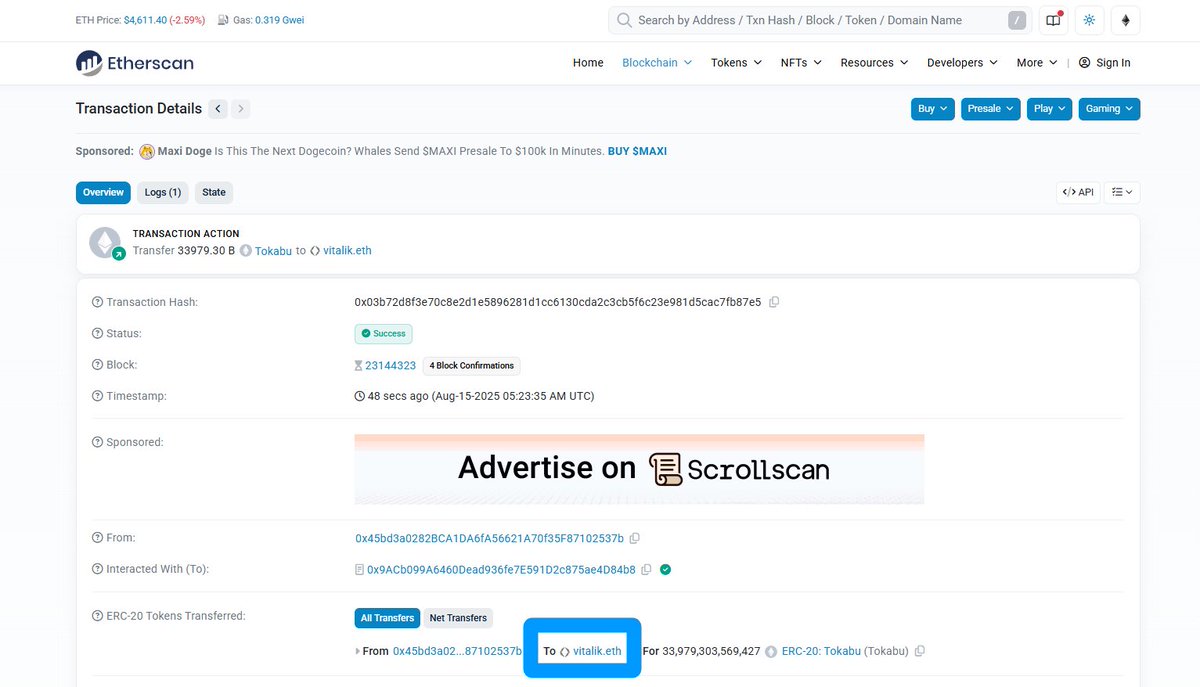The height and width of the screenshot is (687, 1200).
Task: Click vitalik.eth link in Transaction Action
Action: click(347, 251)
